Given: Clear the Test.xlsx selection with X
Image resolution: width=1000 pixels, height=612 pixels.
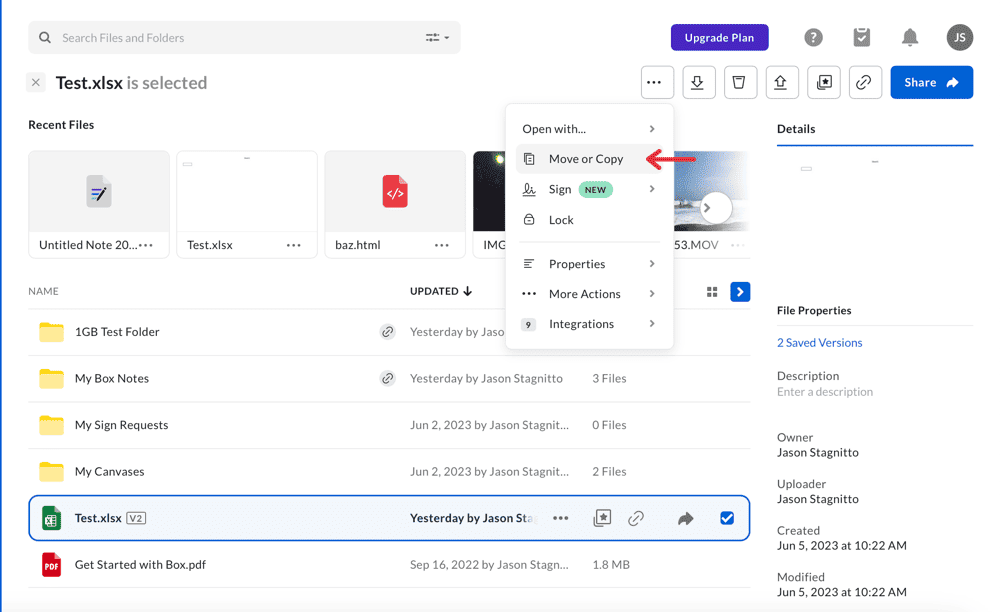Looking at the screenshot, I should coord(36,82).
